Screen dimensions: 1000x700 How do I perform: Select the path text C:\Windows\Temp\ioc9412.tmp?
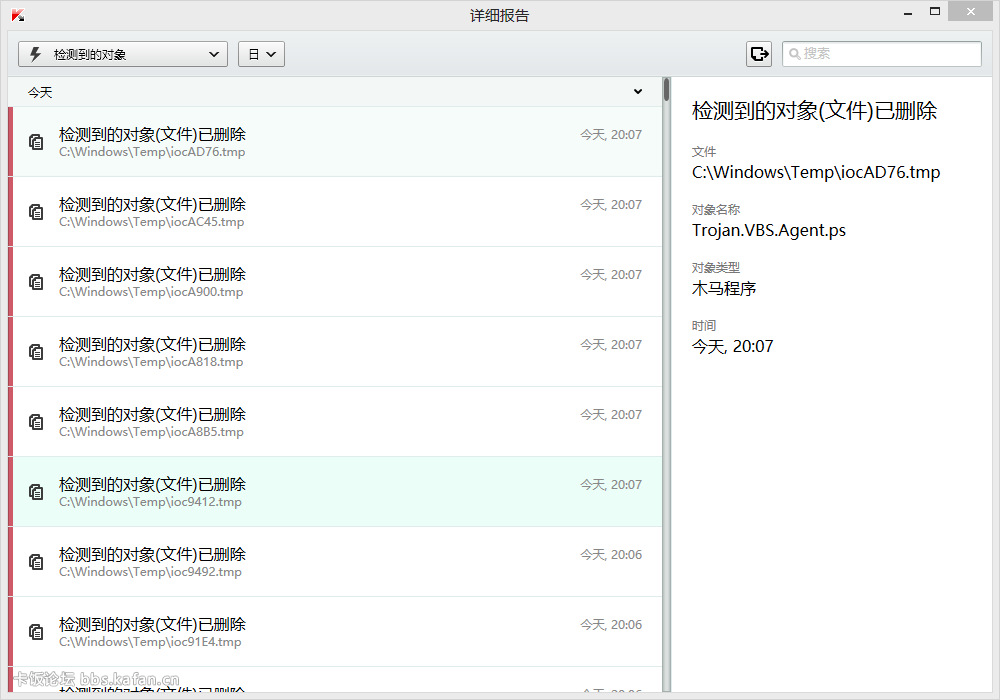pyautogui.click(x=151, y=503)
